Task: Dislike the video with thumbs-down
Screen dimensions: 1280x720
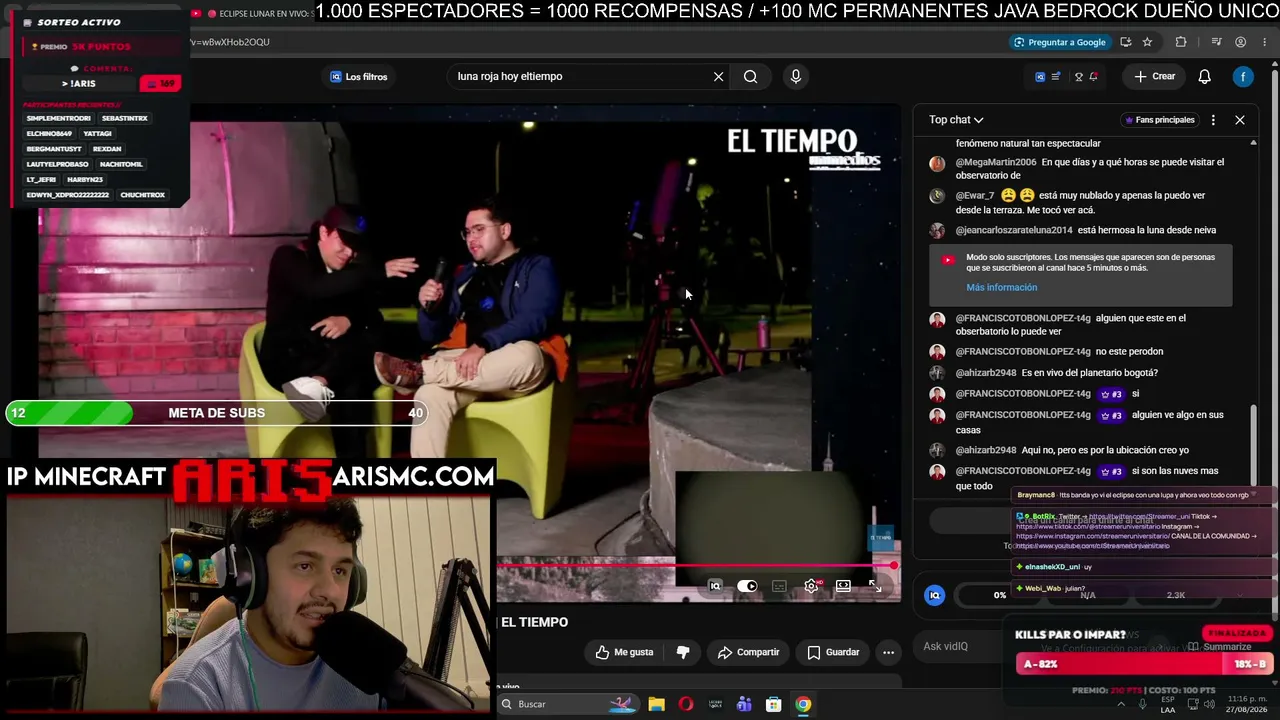Action: click(x=683, y=652)
